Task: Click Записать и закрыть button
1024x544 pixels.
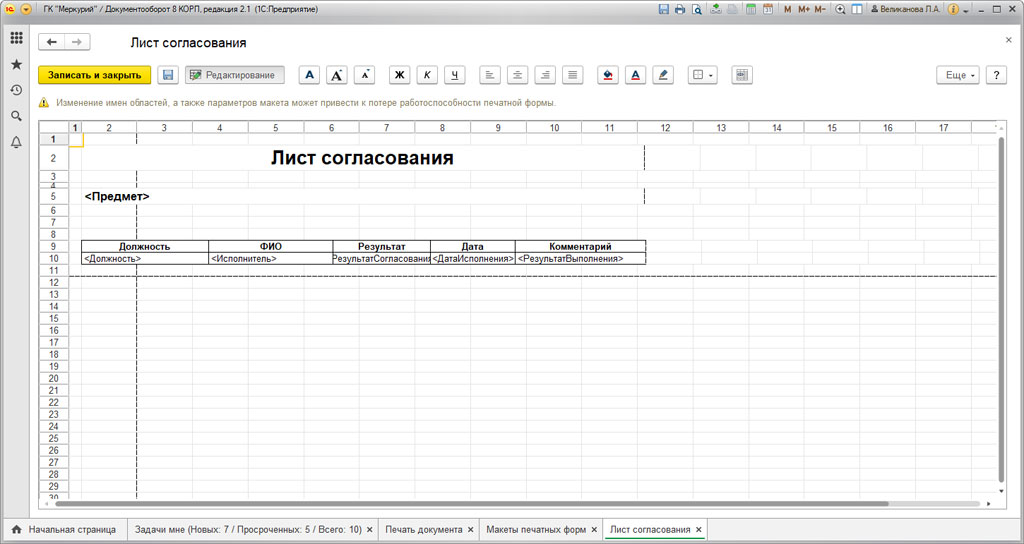Action: click(95, 75)
